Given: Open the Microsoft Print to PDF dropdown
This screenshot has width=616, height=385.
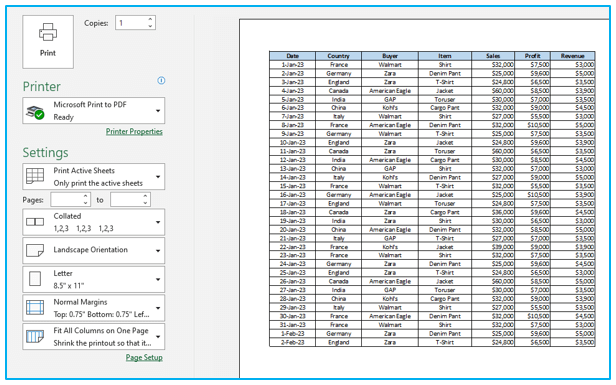Looking at the screenshot, I should point(94,111).
